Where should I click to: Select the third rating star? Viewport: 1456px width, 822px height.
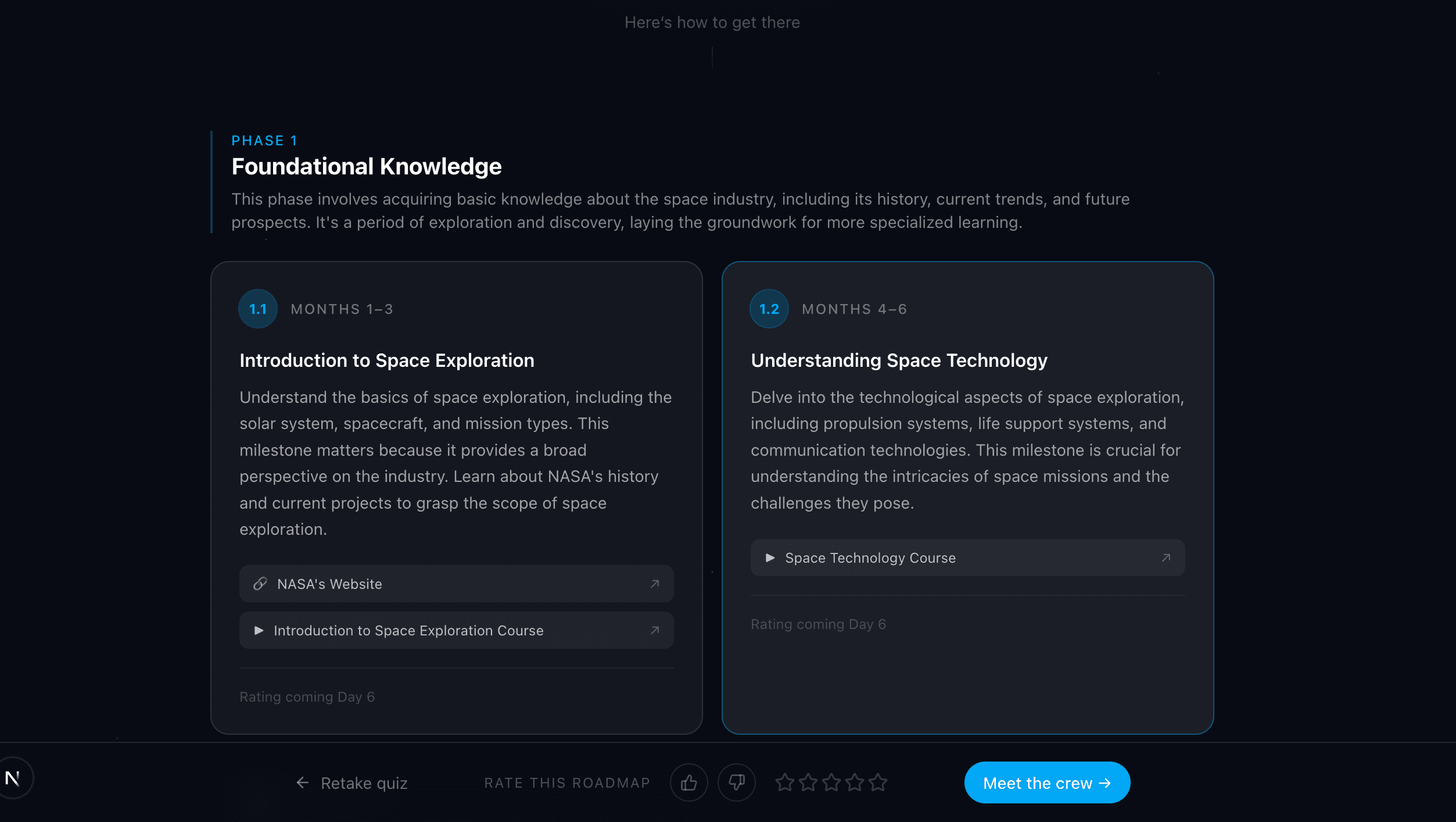click(831, 782)
